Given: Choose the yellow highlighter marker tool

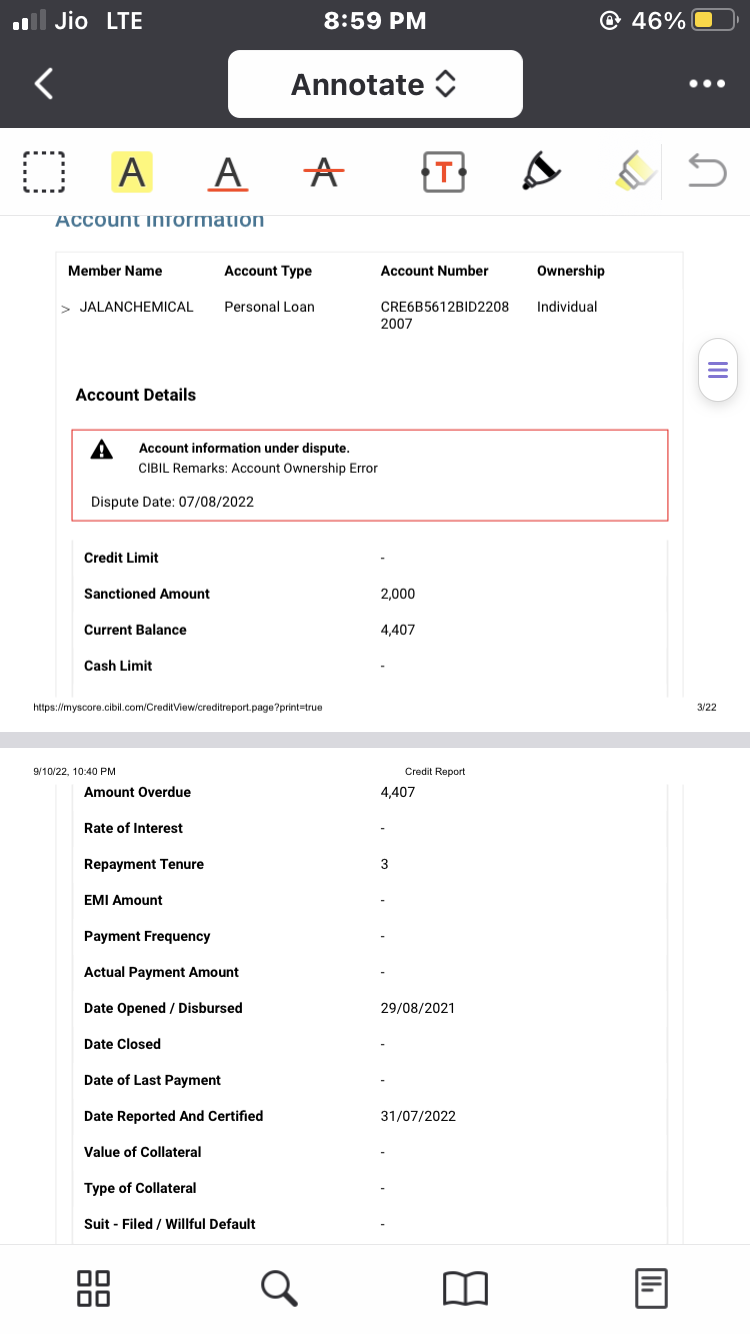Looking at the screenshot, I should click(x=634, y=172).
